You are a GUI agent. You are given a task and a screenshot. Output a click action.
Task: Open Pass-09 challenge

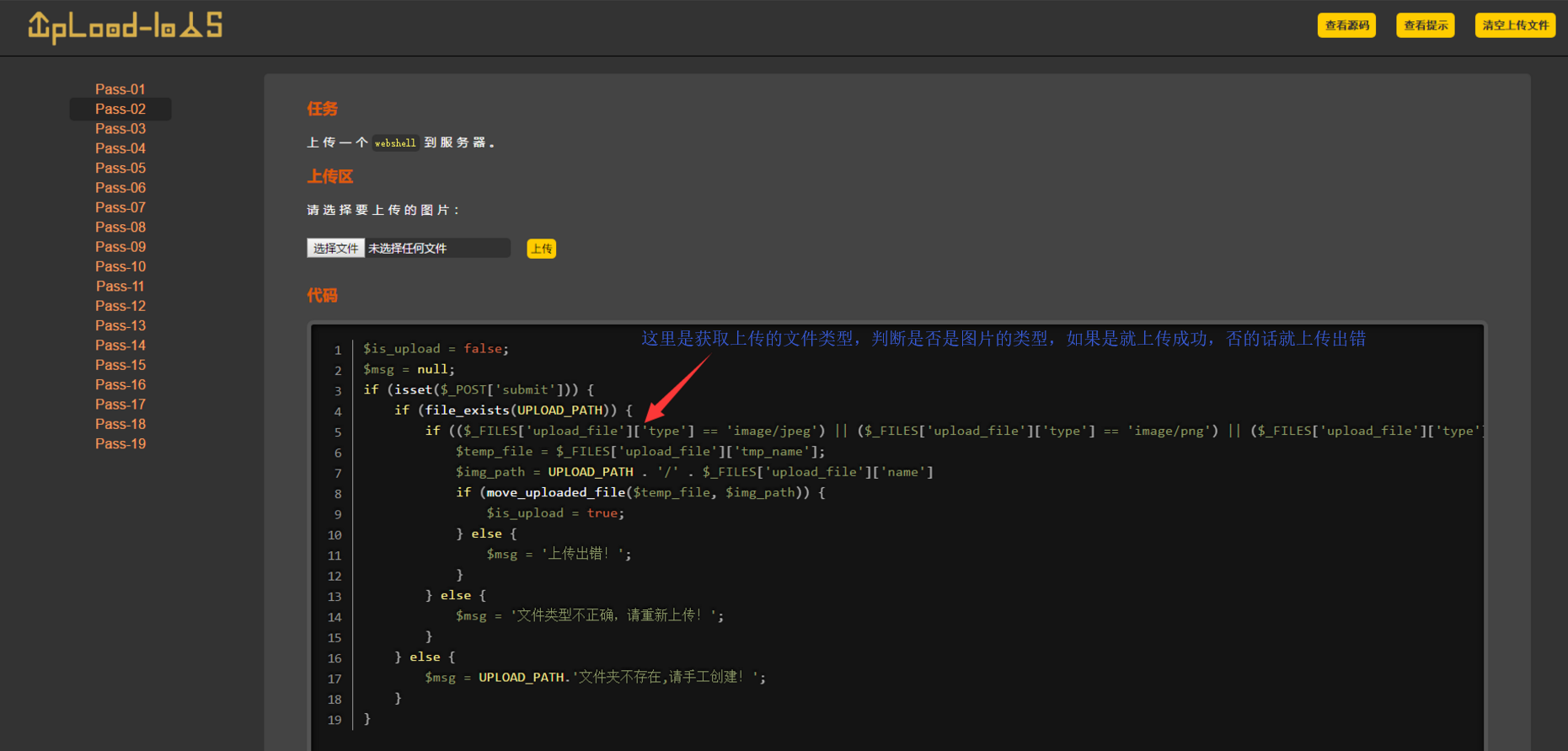pos(120,247)
